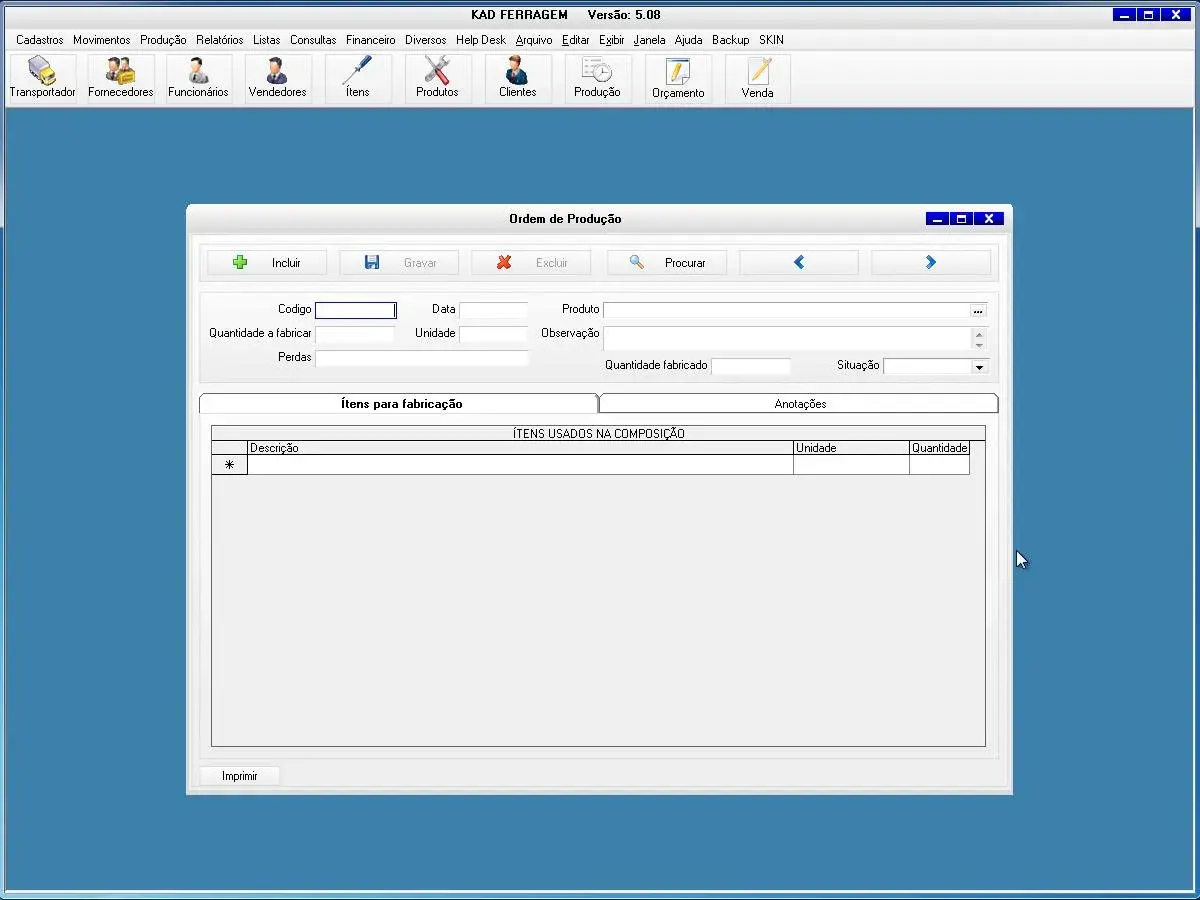Image resolution: width=1200 pixels, height=900 pixels.
Task: Focus the Quantidade a fabricar field
Action: tap(355, 334)
